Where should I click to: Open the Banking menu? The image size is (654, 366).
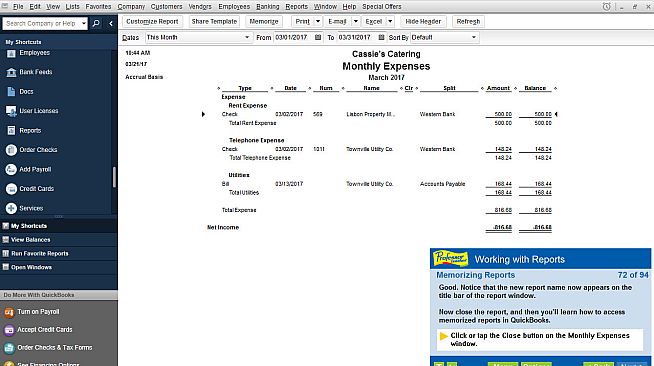[x=267, y=7]
